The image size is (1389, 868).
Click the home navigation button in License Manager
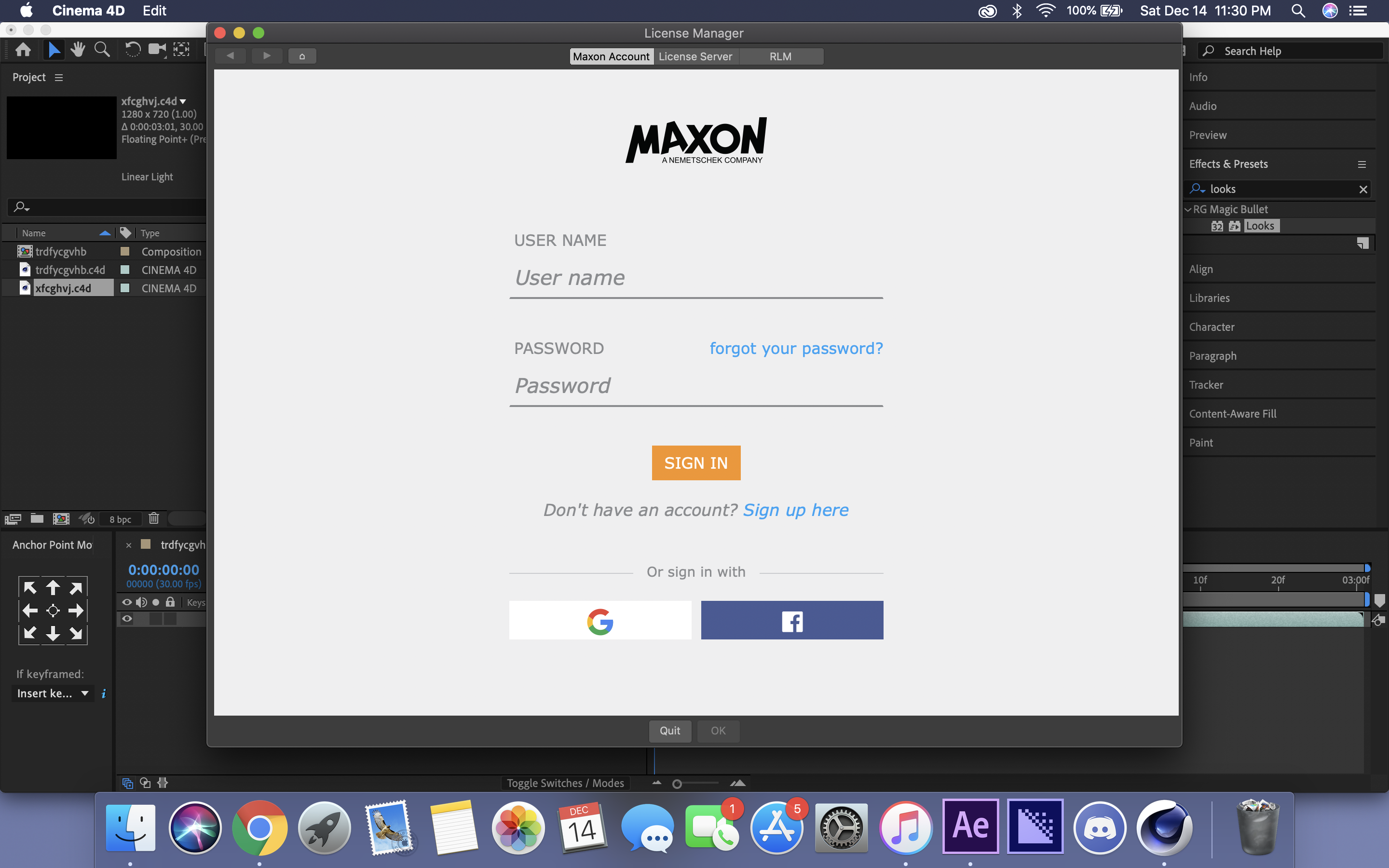click(302, 56)
